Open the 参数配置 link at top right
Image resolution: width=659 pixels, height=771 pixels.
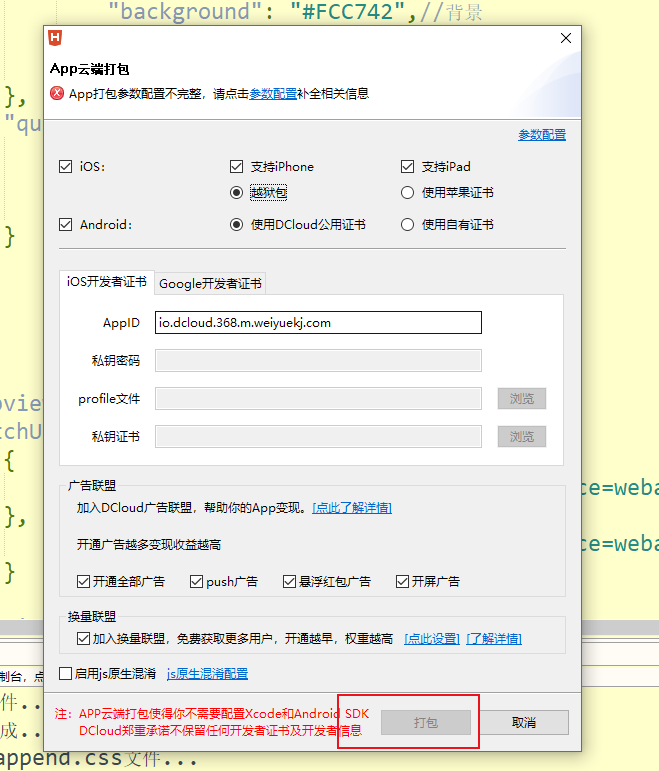pos(541,135)
